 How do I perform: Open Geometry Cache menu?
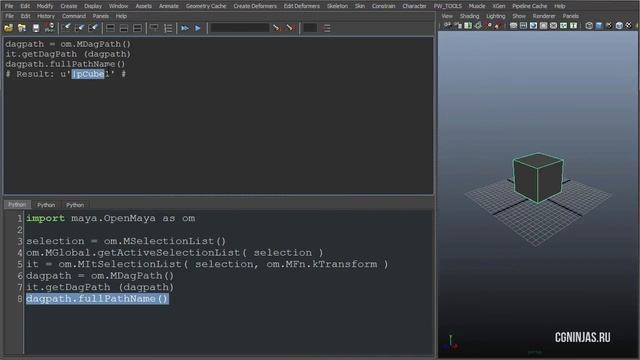[206, 6]
